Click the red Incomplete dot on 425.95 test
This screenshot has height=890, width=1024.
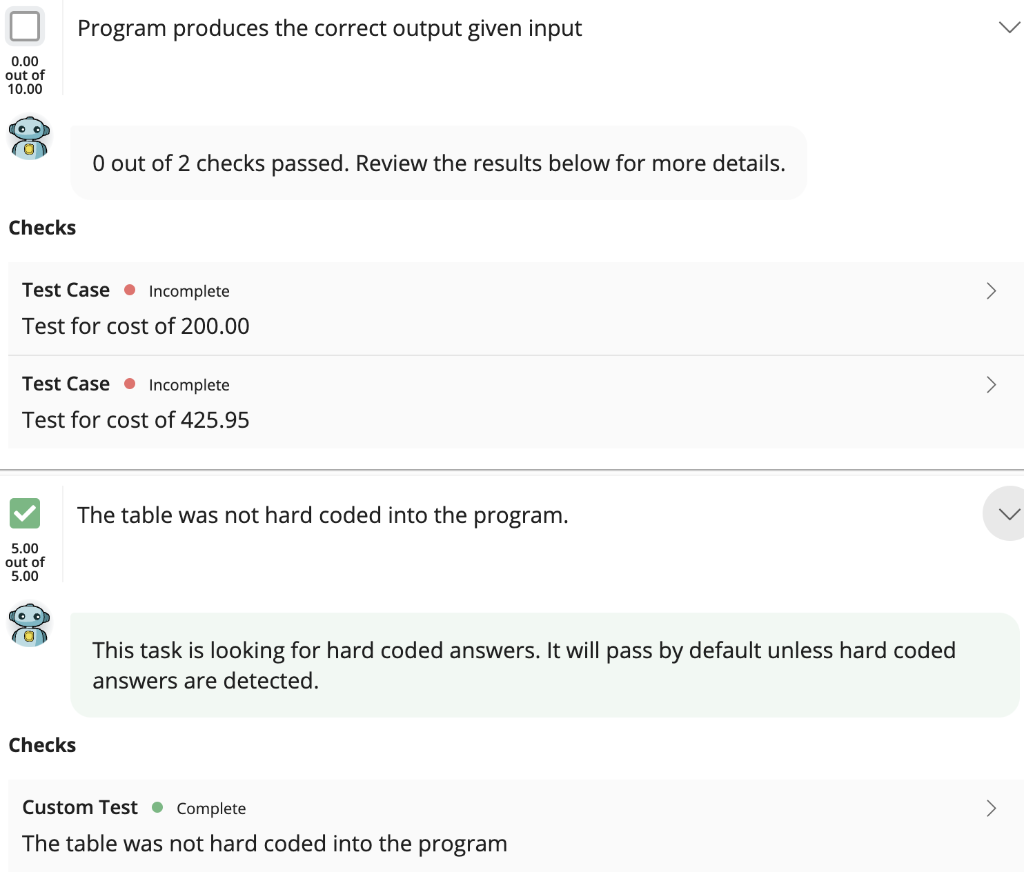pyautogui.click(x=131, y=384)
